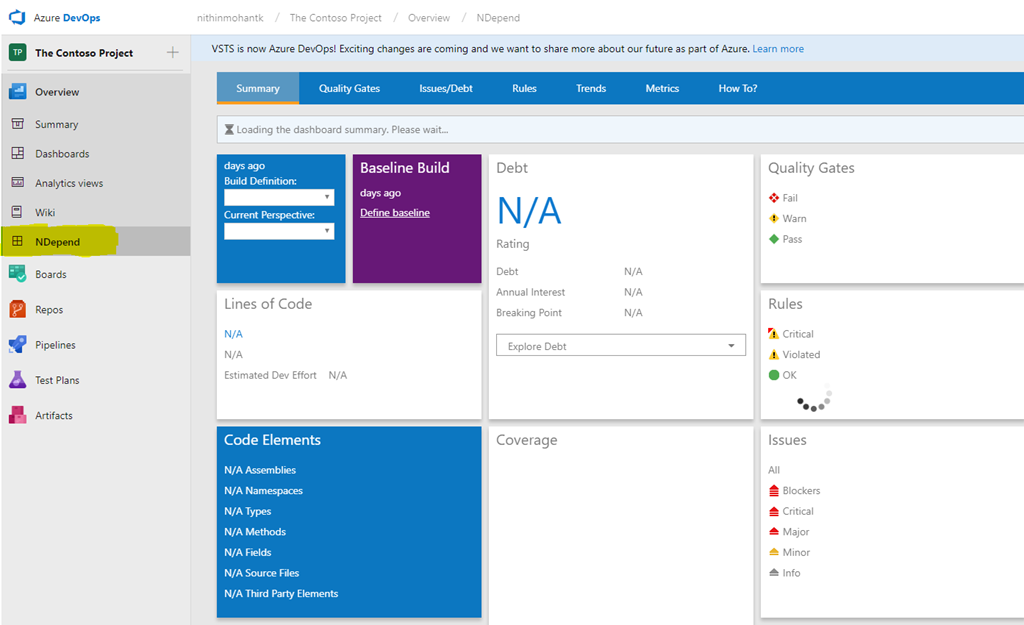Switch to the Issues/Debt tab
Image resolution: width=1024 pixels, height=625 pixels.
point(446,88)
